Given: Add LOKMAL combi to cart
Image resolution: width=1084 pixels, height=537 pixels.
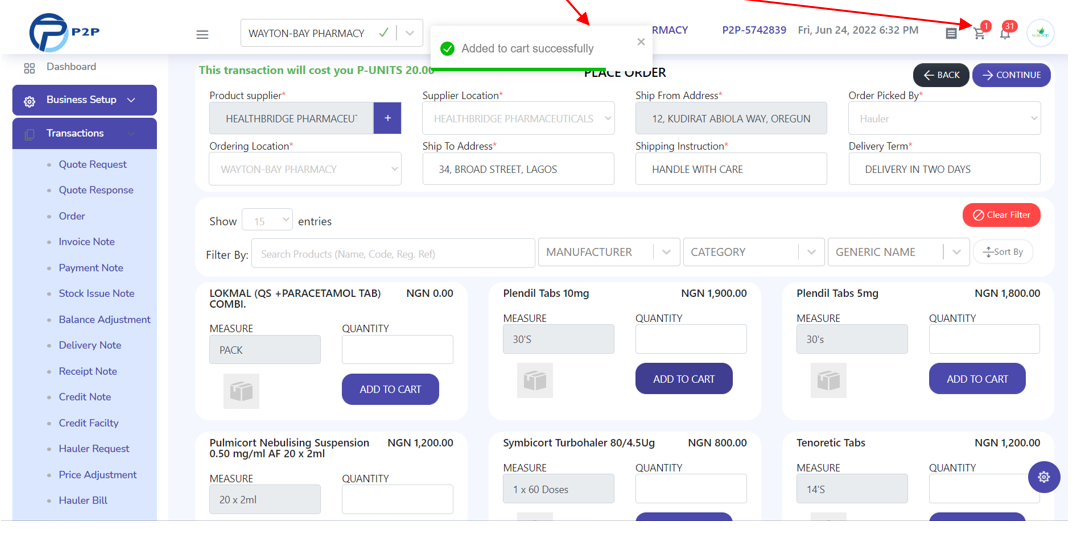Looking at the screenshot, I should (x=390, y=390).
